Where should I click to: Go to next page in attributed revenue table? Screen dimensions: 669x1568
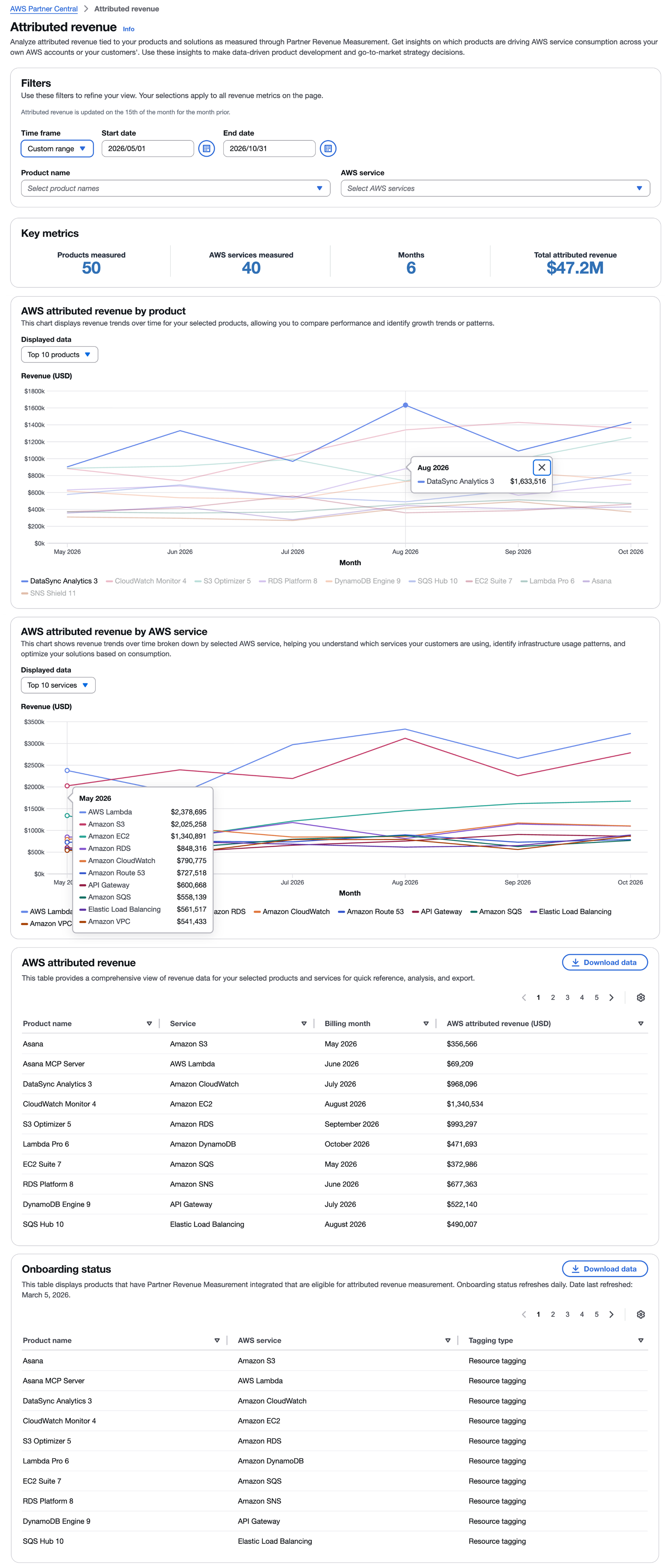tap(611, 998)
